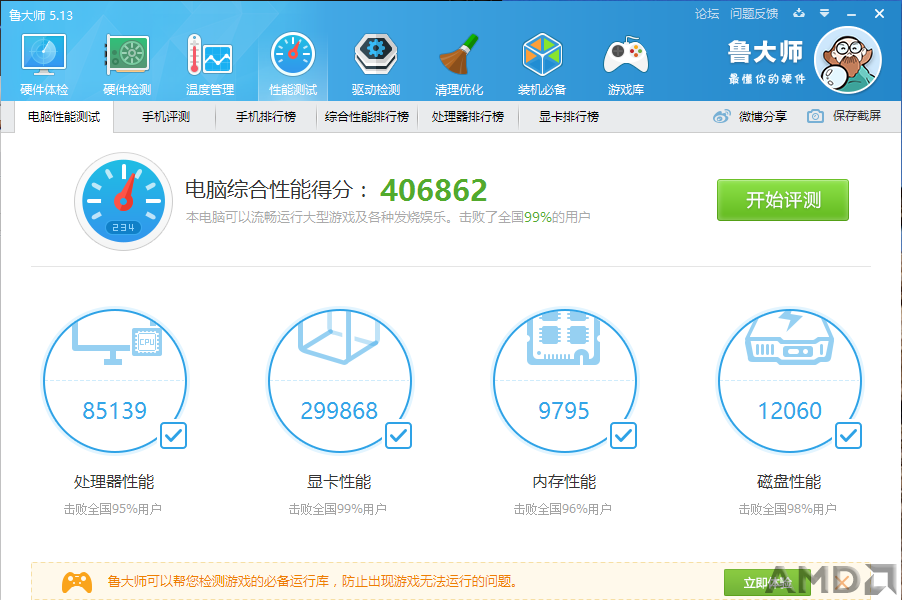
Task: Open the 清理优化 cleanup optimization section
Action: 458,64
